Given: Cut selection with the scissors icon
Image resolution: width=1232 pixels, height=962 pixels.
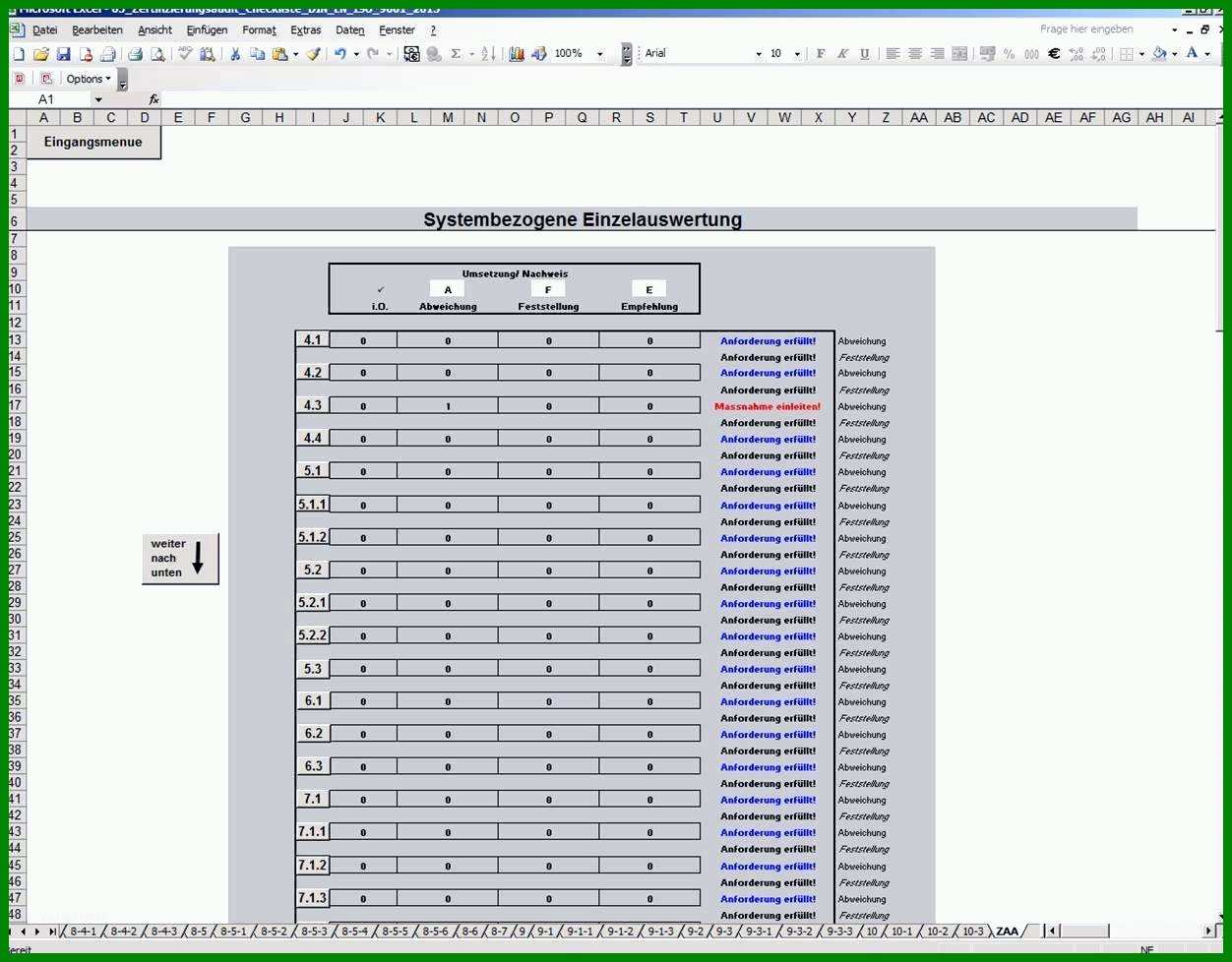Looking at the screenshot, I should pyautogui.click(x=235, y=54).
